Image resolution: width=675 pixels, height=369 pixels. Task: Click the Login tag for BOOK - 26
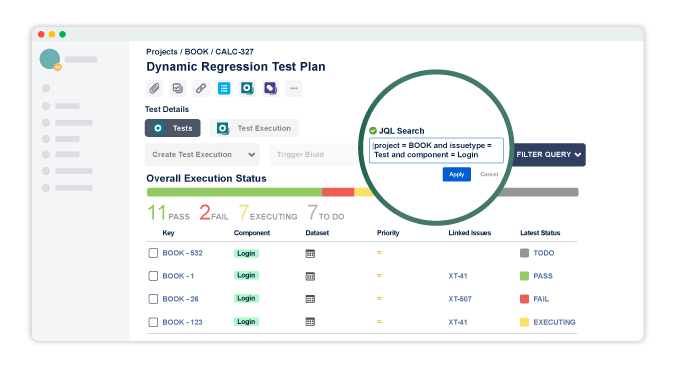[x=246, y=298]
